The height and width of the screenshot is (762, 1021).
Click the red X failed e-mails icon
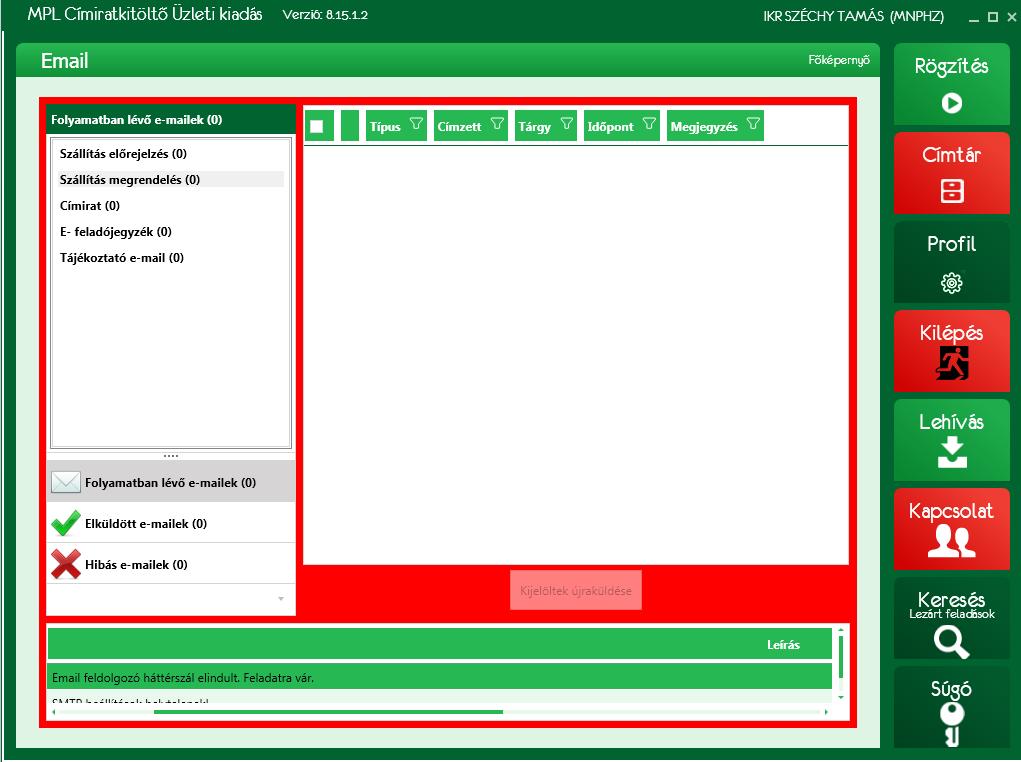click(66, 564)
